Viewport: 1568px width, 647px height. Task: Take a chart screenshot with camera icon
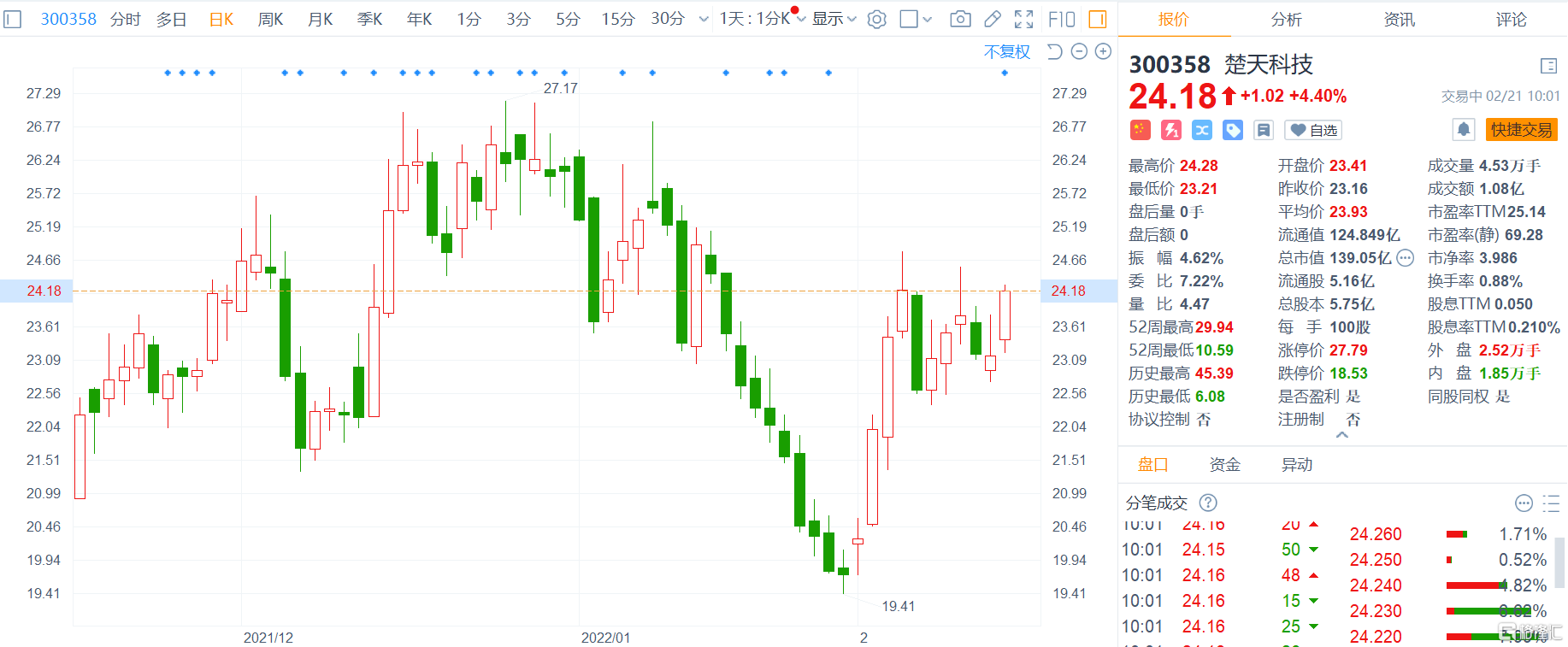click(x=960, y=19)
